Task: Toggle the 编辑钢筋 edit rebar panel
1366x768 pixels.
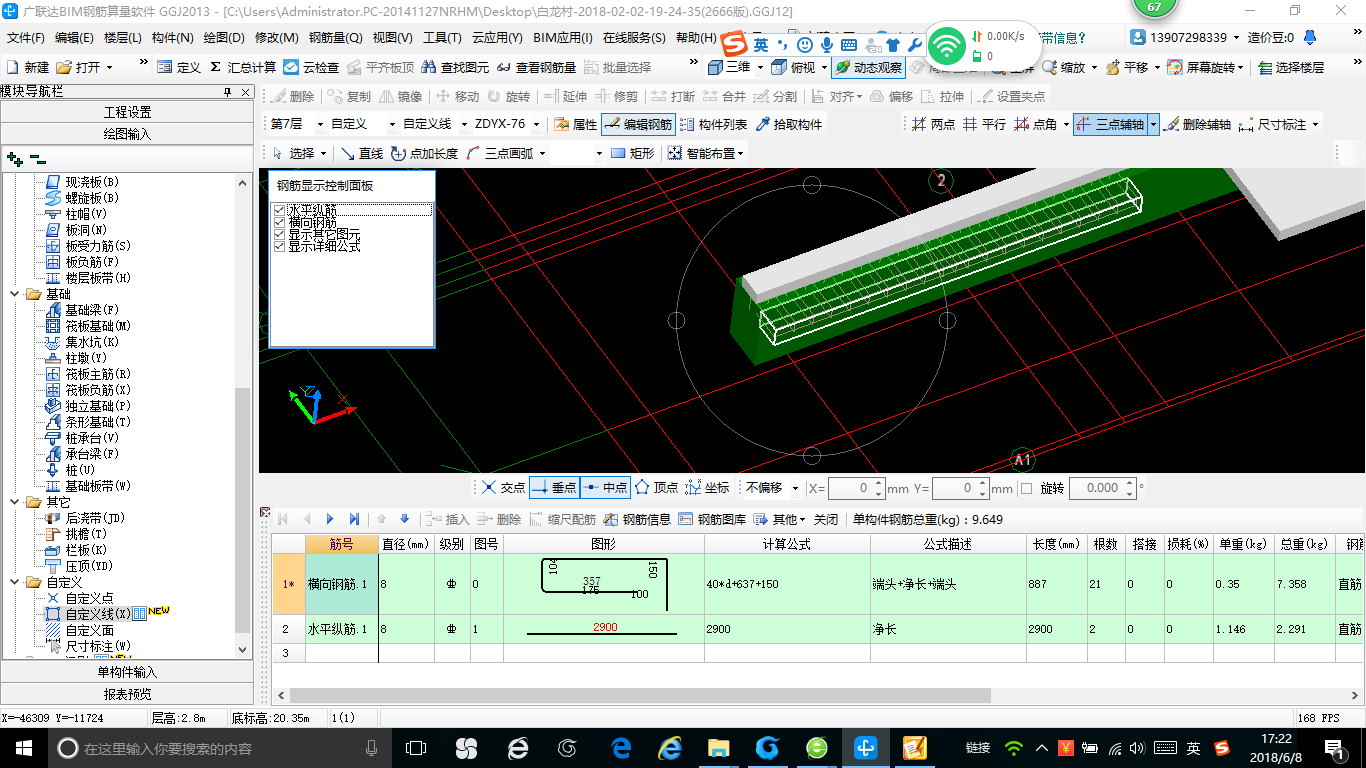Action: tap(637, 125)
